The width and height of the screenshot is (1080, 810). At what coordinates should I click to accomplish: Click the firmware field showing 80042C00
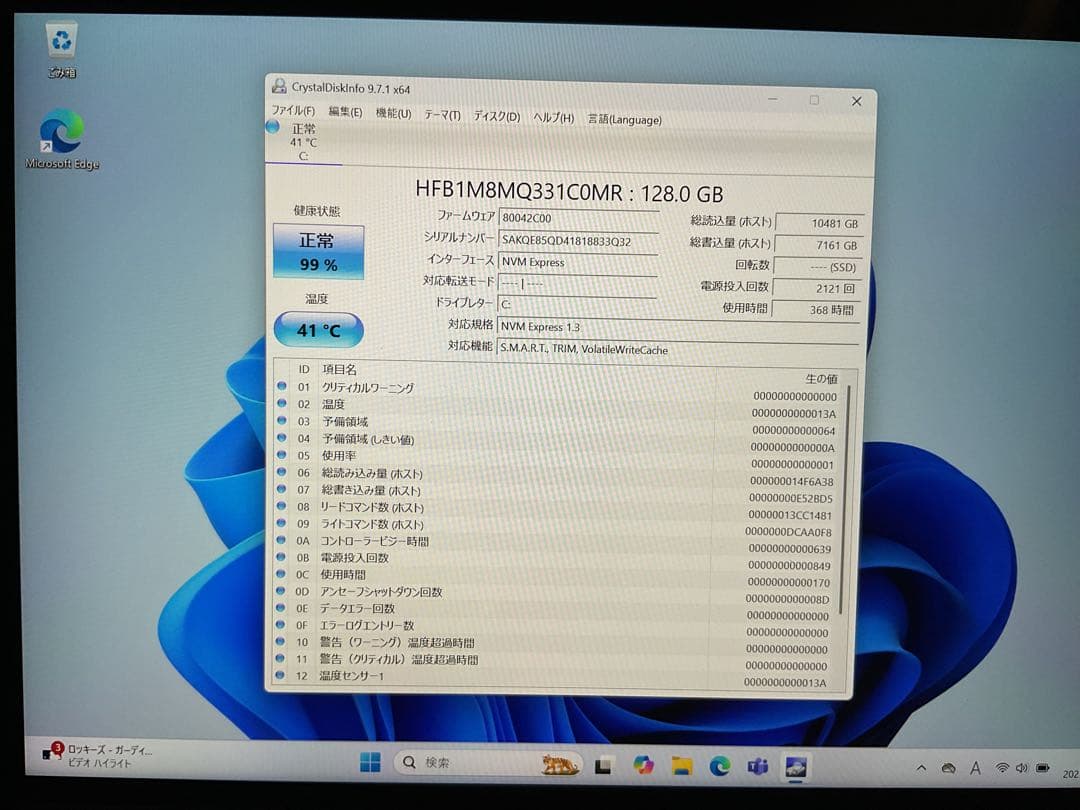tap(578, 217)
